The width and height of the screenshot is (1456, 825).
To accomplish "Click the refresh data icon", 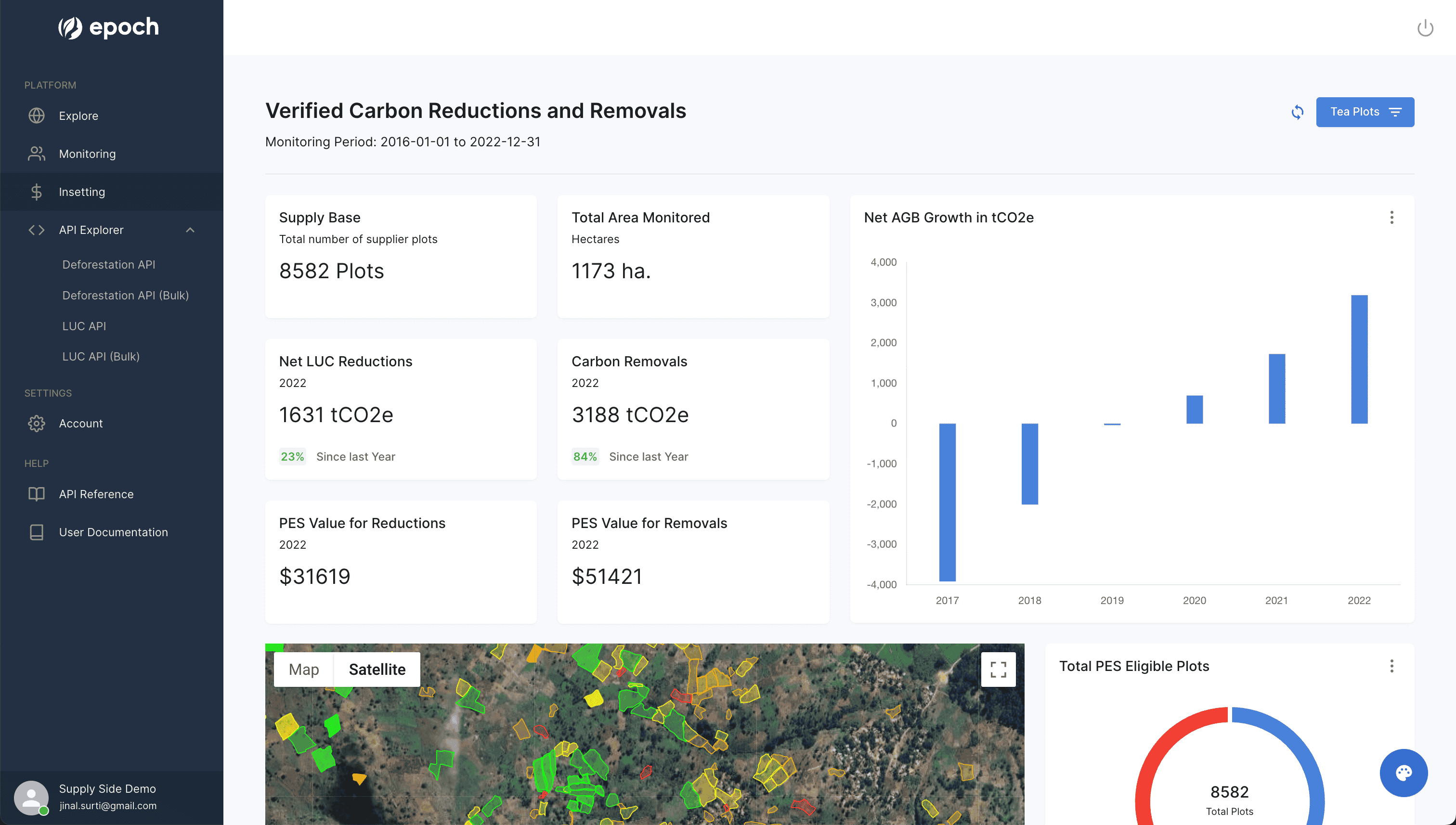I will (1297, 112).
